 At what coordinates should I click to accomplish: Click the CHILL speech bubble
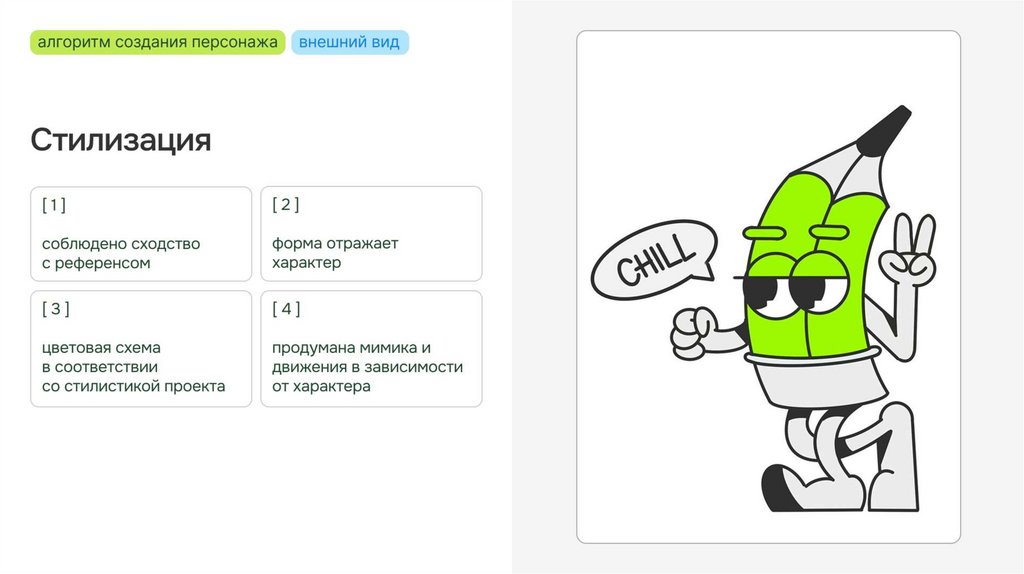pyautogui.click(x=653, y=260)
